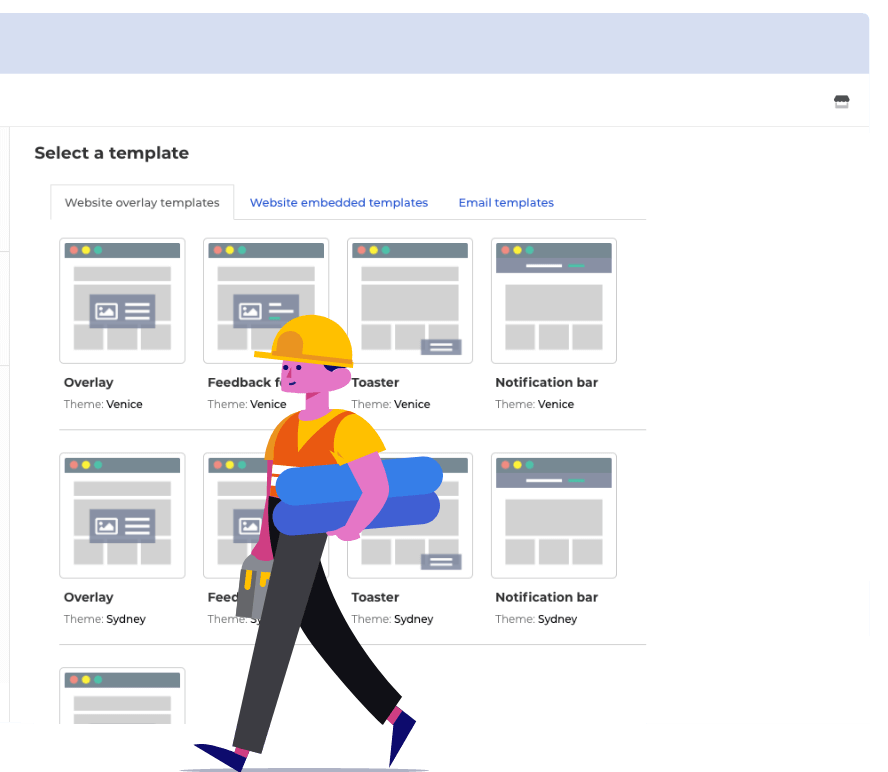888x772 pixels.
Task: Click the image icon inside Overlay Sydney preview
Action: 104,528
